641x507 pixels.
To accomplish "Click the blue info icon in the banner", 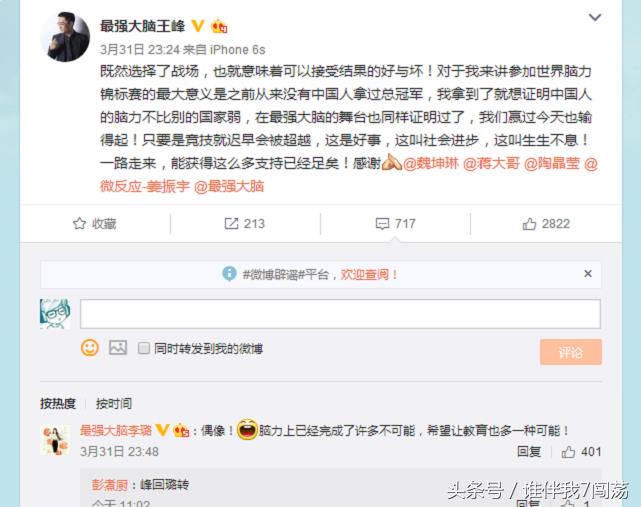I will pyautogui.click(x=229, y=274).
